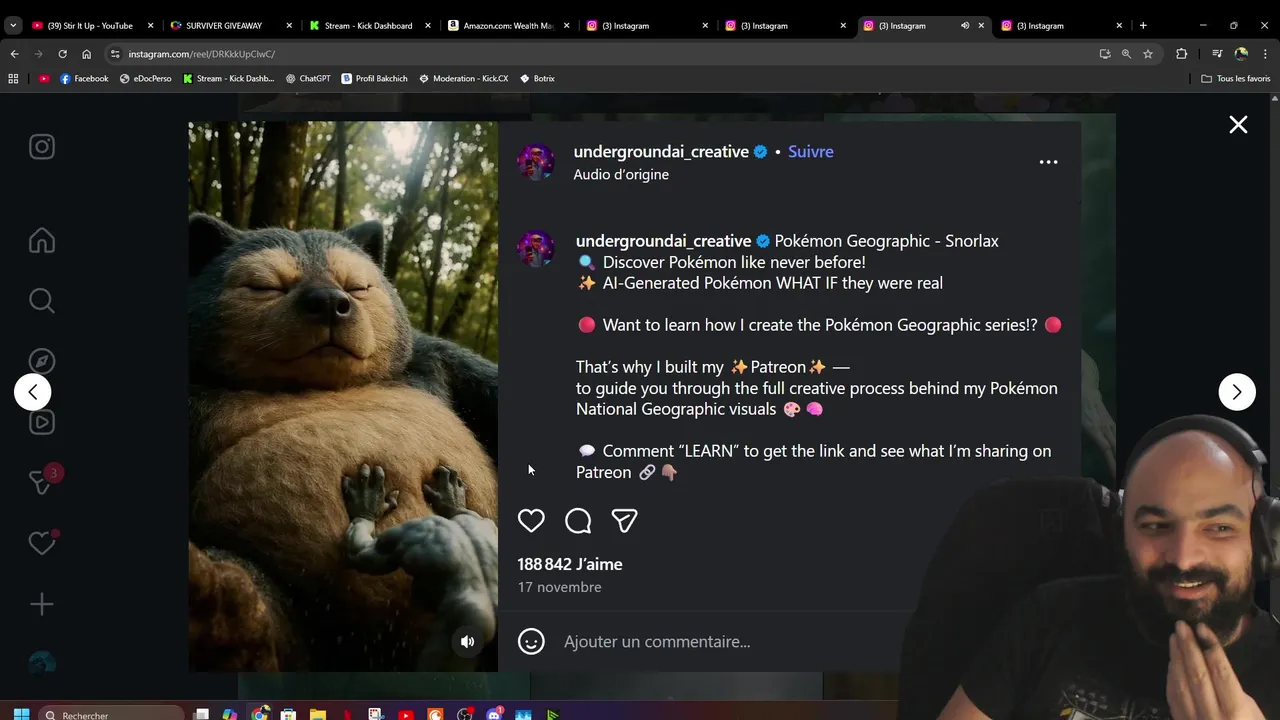The image size is (1280, 720).
Task: Go back in browser history
Action: pyautogui.click(x=14, y=54)
